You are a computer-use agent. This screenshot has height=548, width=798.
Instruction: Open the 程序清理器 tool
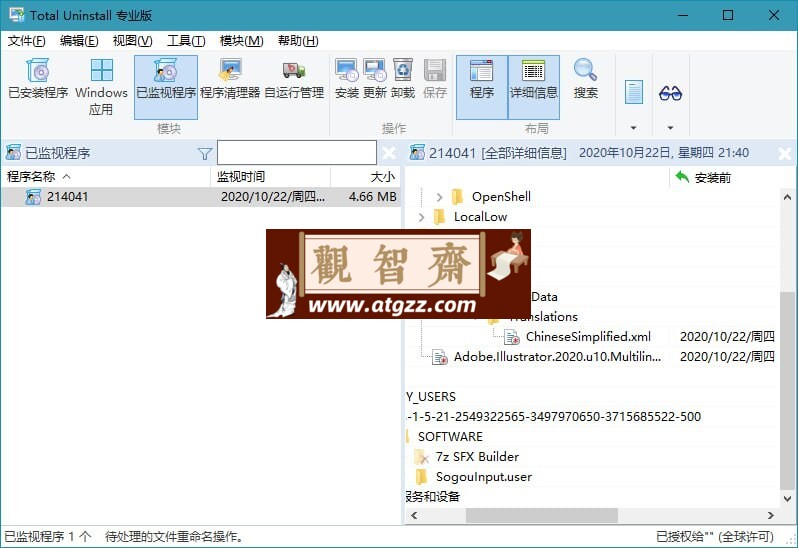[230, 79]
